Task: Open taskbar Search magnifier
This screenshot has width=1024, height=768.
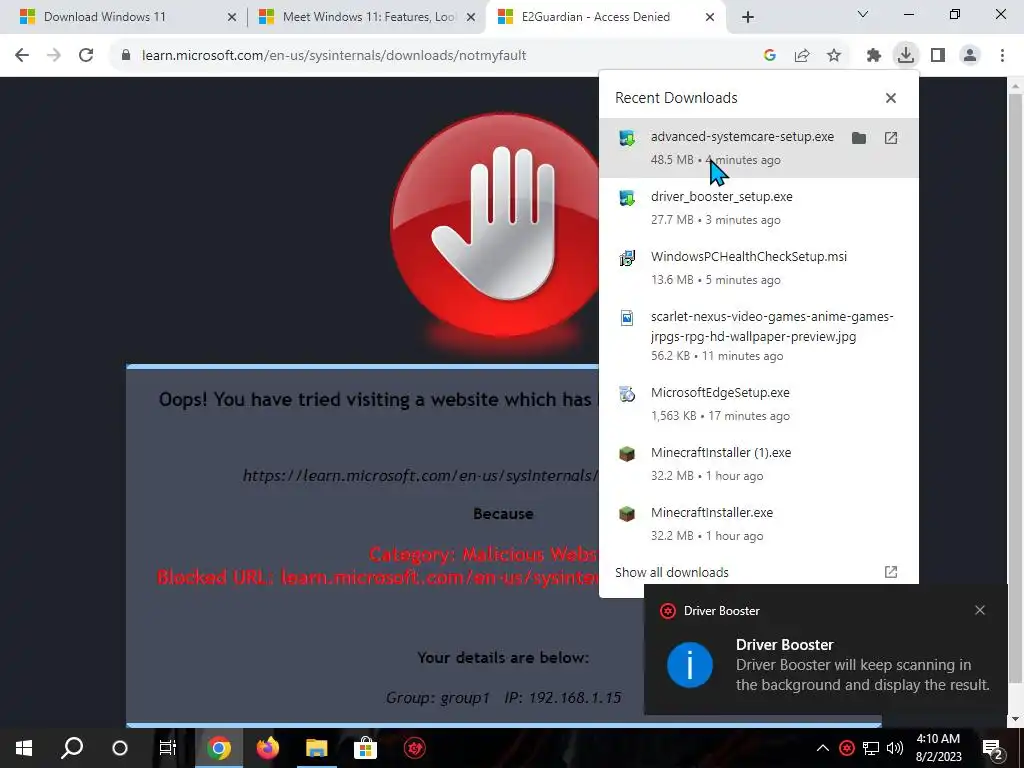Action: [72, 748]
